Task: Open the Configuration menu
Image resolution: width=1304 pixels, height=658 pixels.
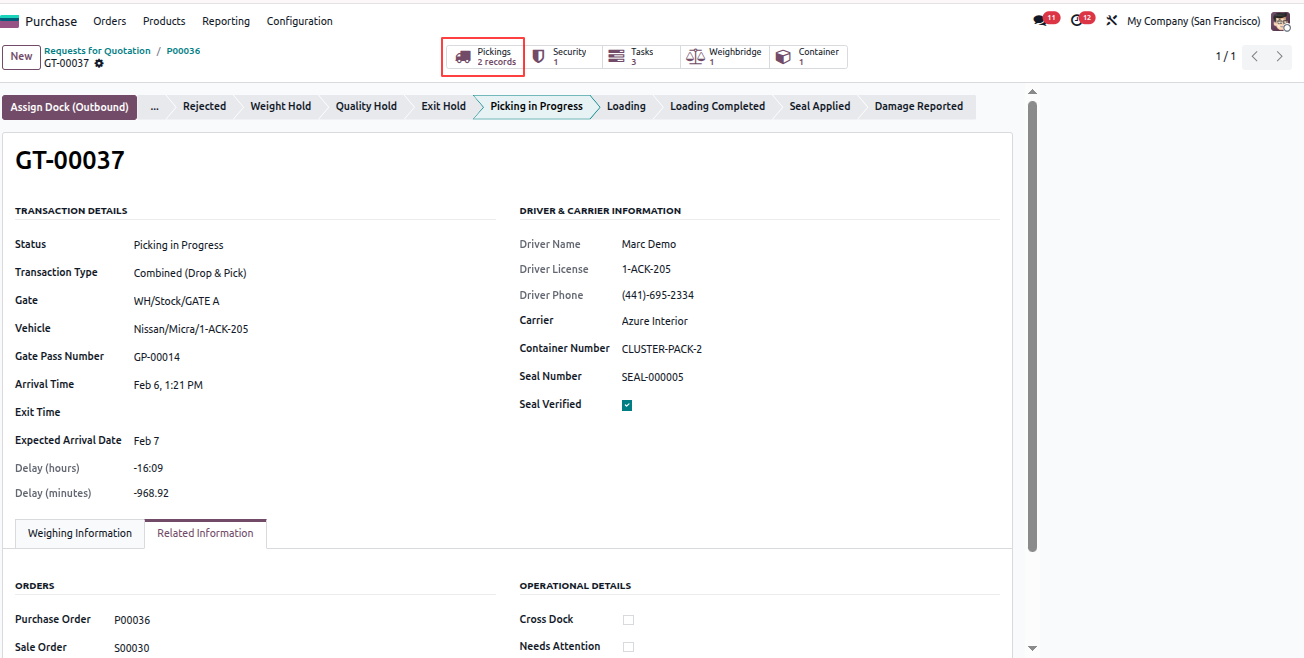Action: tap(299, 21)
